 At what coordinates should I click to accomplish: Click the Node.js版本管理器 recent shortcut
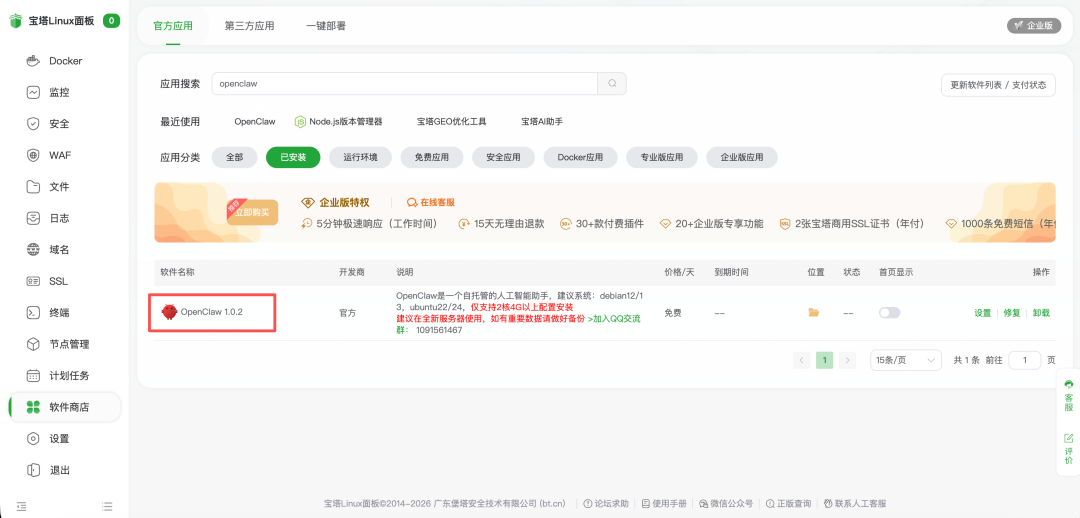coord(338,121)
